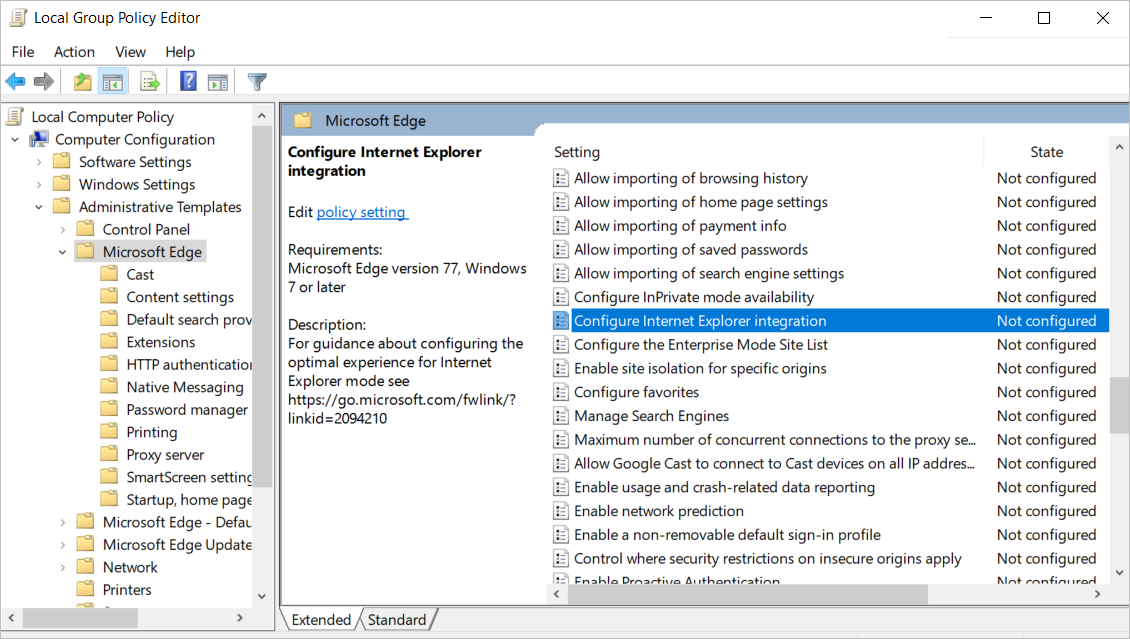The width and height of the screenshot is (1130, 639).
Task: Expand the Windows Settings tree node
Action: (x=39, y=185)
